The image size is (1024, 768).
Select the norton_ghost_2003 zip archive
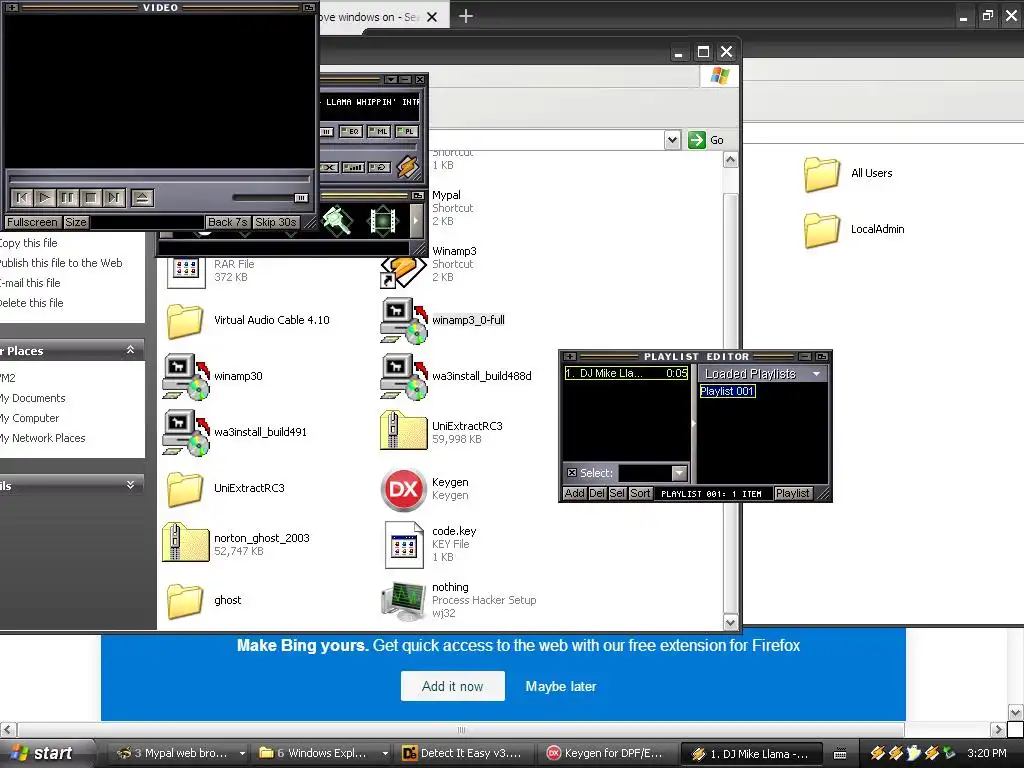pos(186,543)
